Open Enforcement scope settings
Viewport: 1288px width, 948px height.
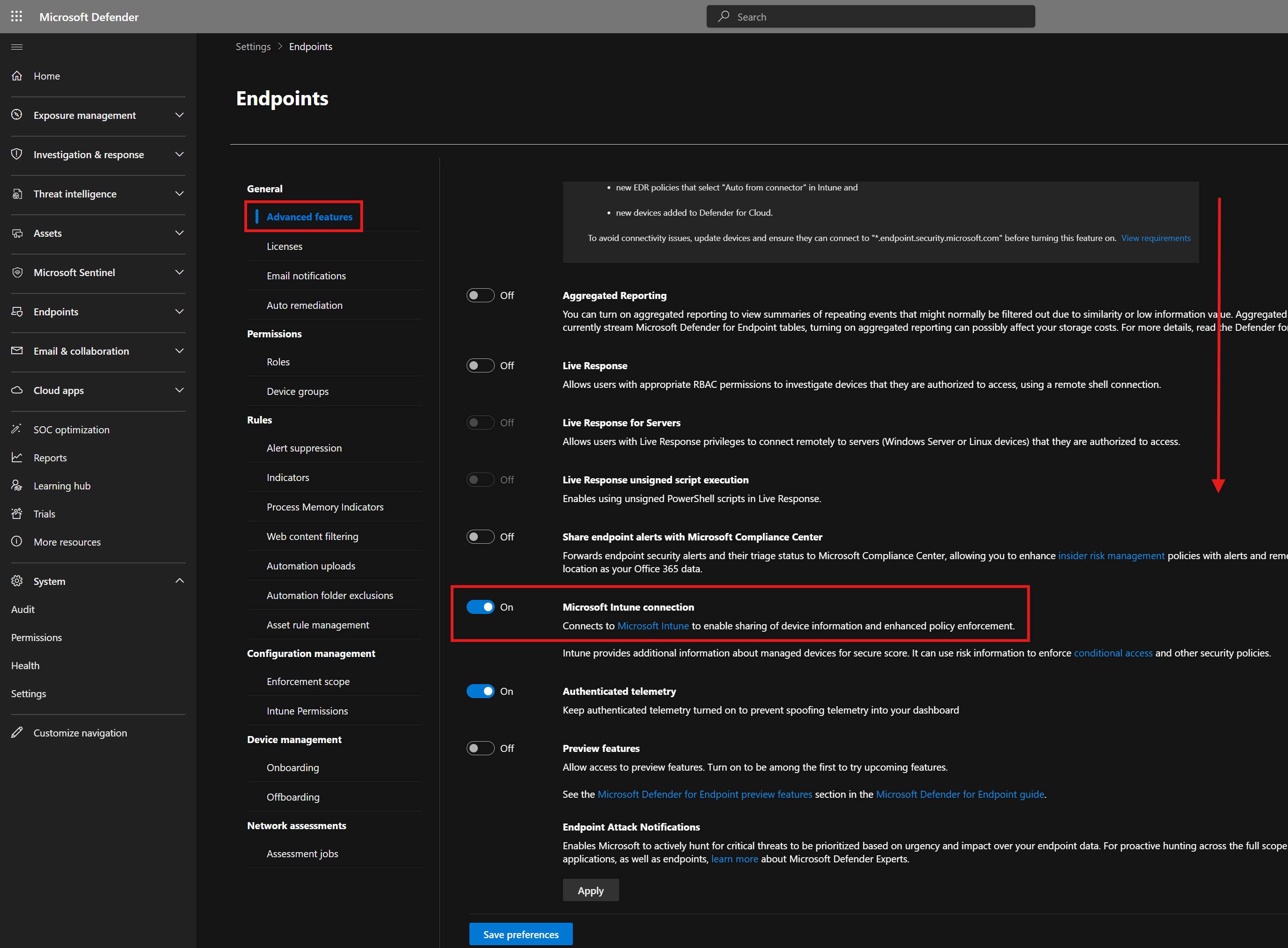click(x=307, y=681)
